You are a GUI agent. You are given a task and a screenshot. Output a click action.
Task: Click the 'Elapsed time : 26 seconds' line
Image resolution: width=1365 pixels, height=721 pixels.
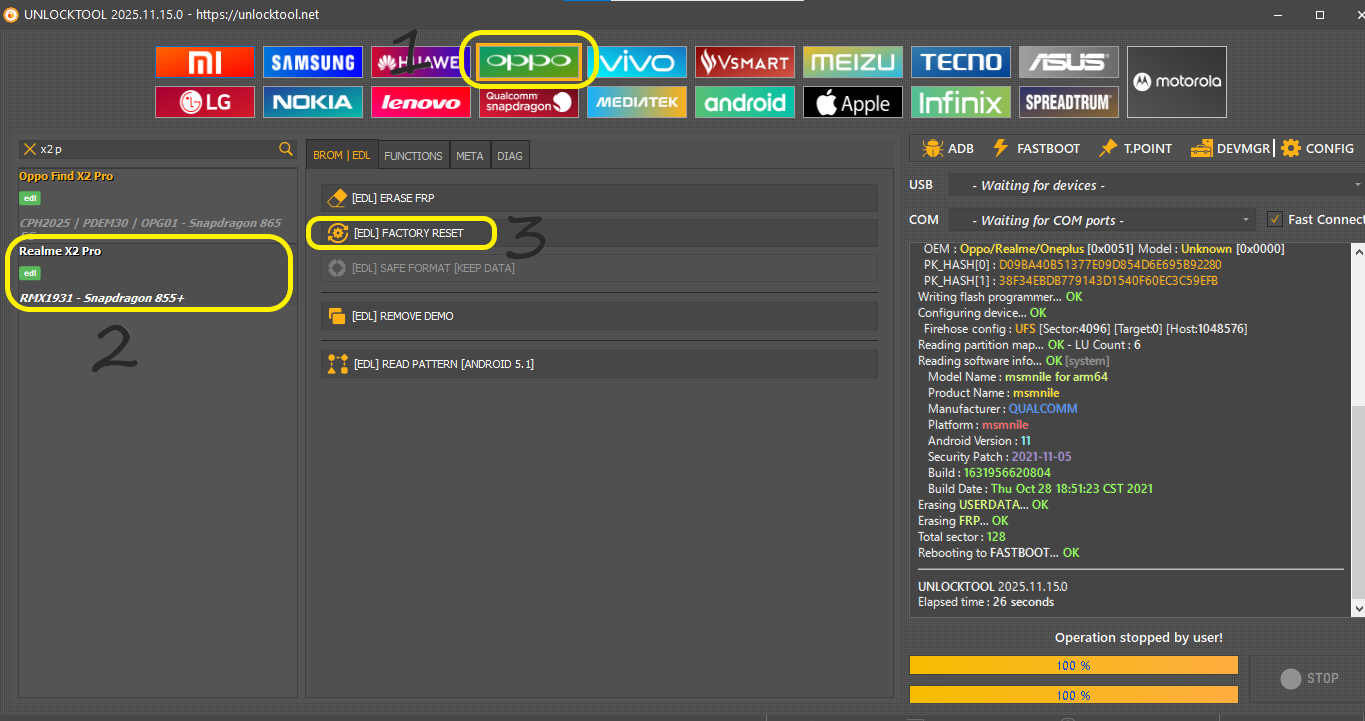coord(986,602)
